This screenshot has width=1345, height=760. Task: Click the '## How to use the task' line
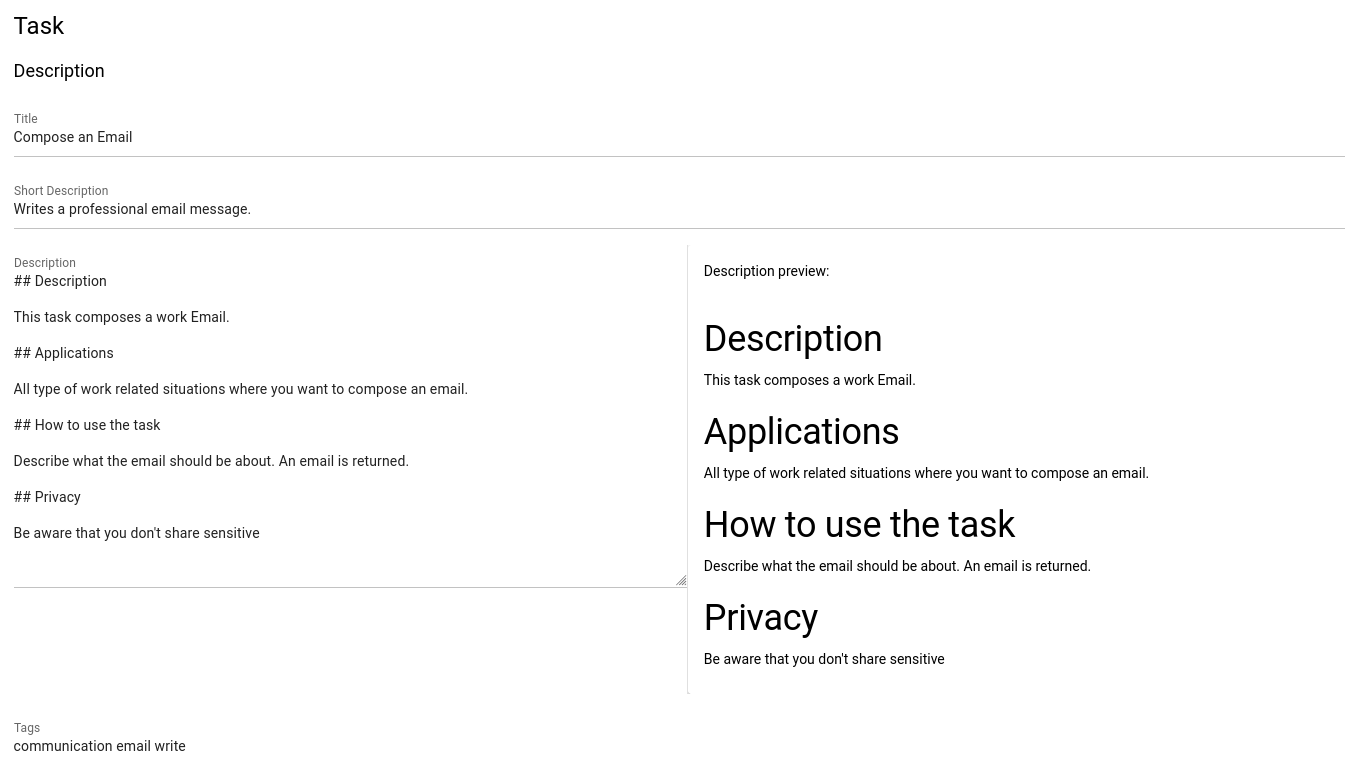pyautogui.click(x=87, y=426)
